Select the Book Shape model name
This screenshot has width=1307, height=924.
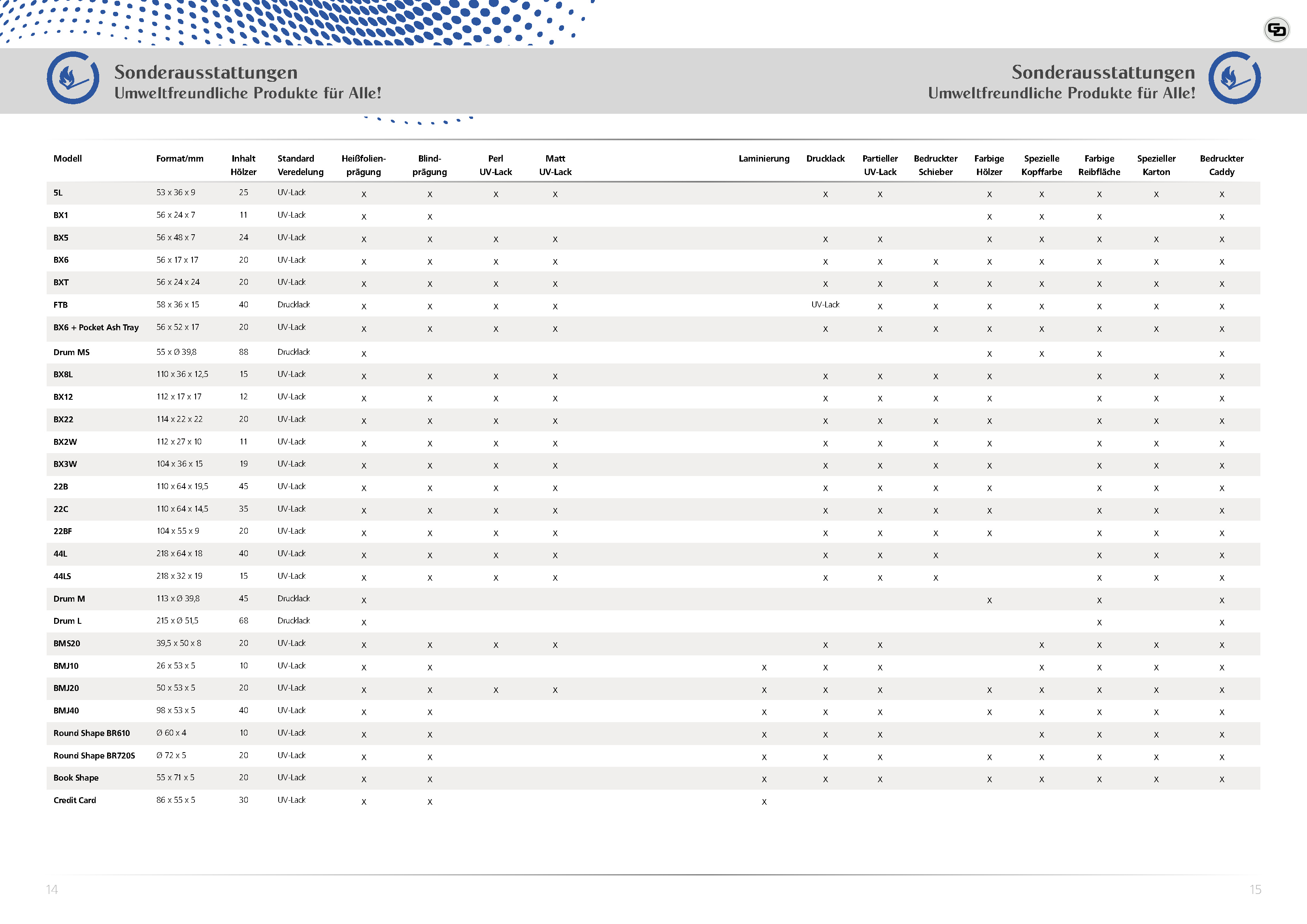(76, 778)
